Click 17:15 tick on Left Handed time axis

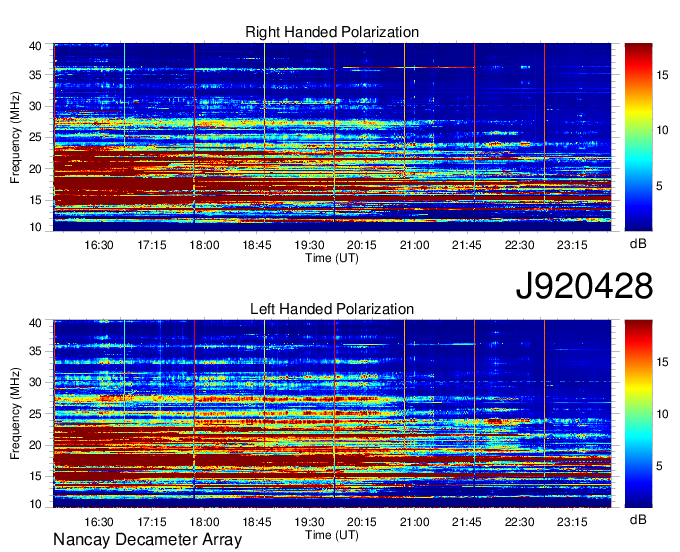pos(152,522)
